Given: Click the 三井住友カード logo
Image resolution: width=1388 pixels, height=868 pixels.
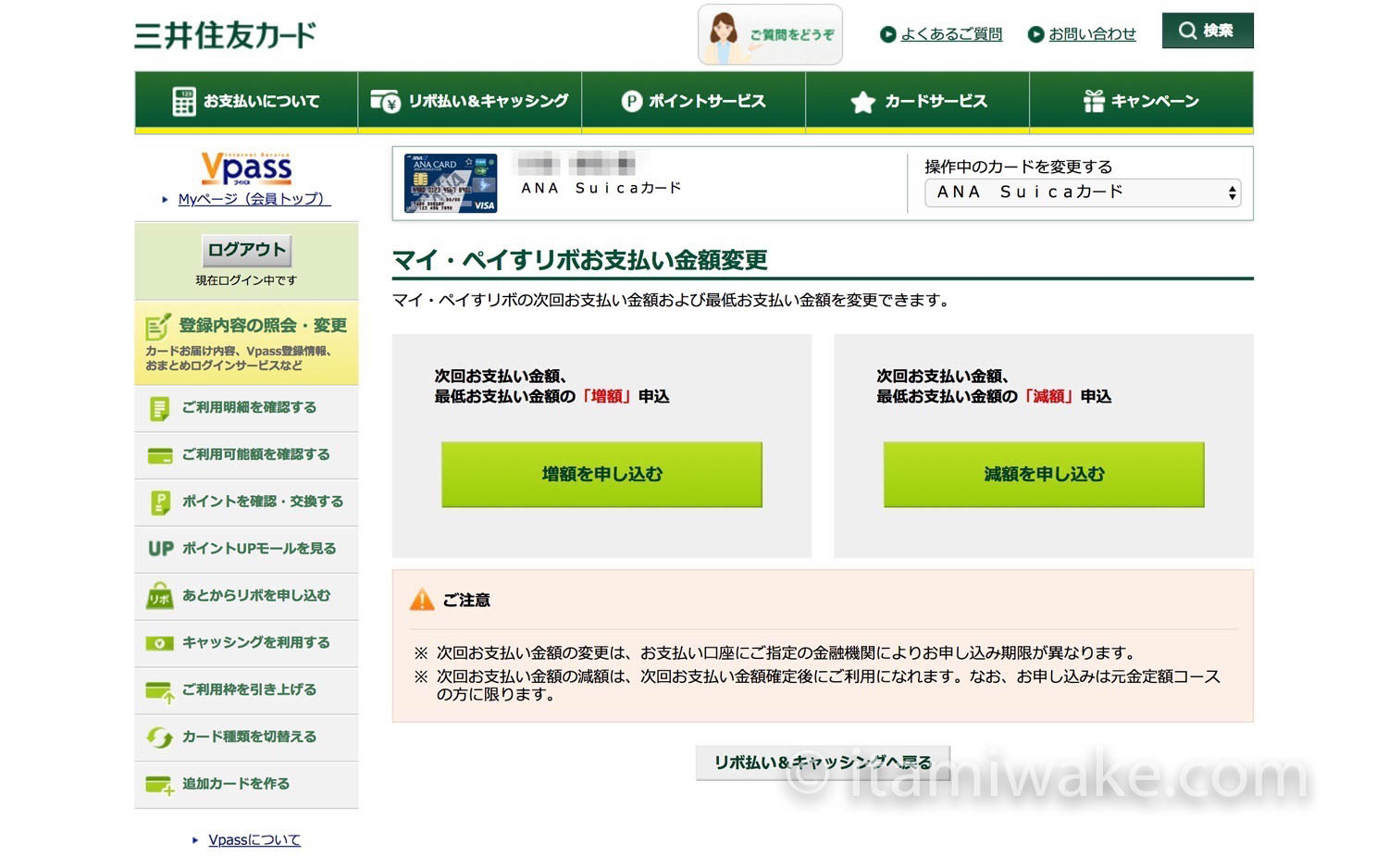Looking at the screenshot, I should coord(225,35).
